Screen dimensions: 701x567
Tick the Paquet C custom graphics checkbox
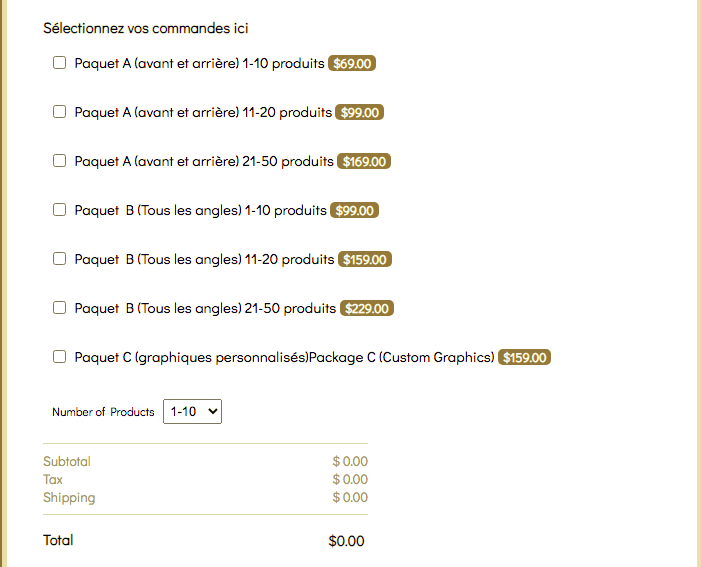(59, 357)
